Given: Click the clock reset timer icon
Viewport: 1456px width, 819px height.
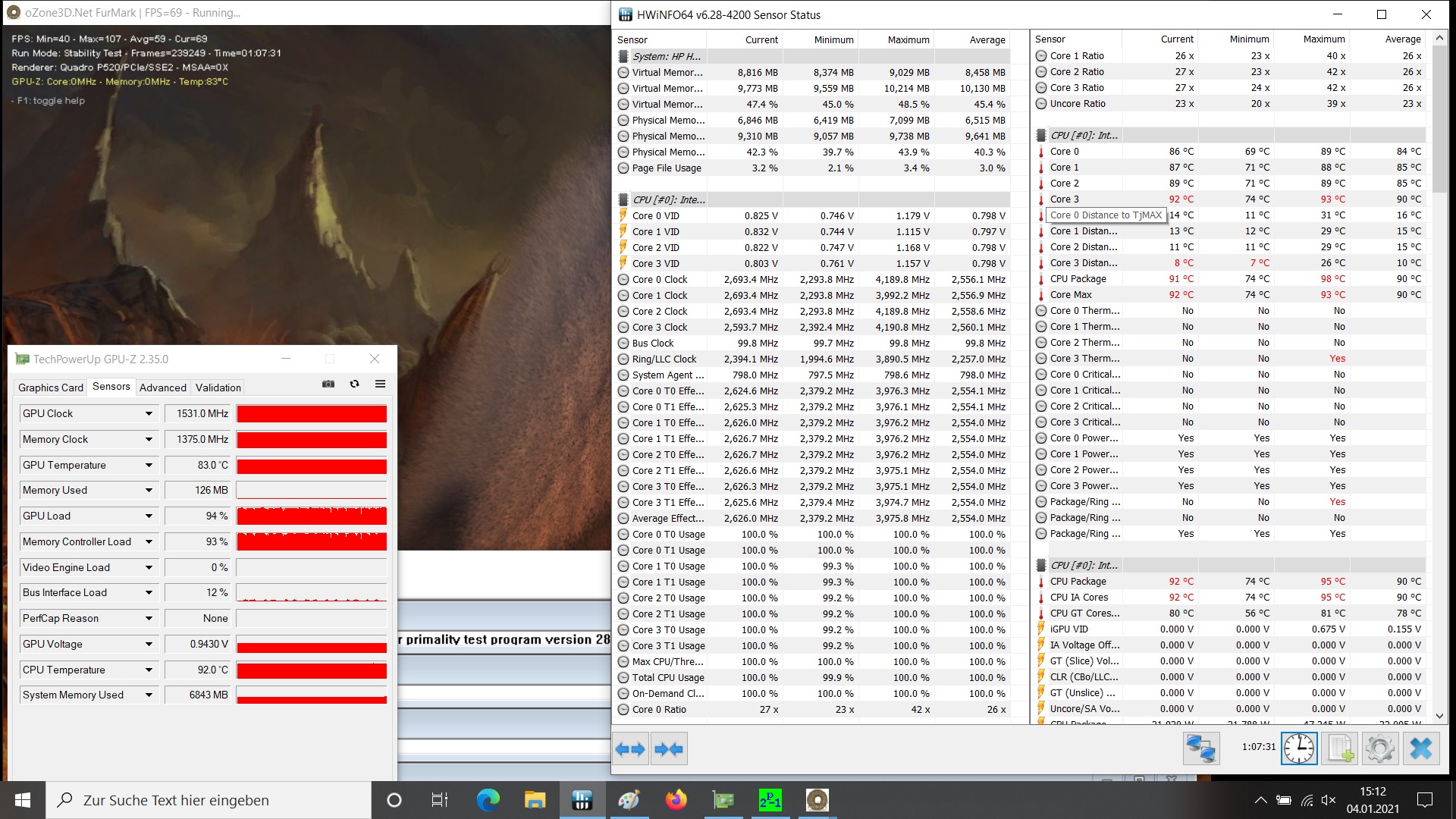Looking at the screenshot, I should (x=1299, y=748).
